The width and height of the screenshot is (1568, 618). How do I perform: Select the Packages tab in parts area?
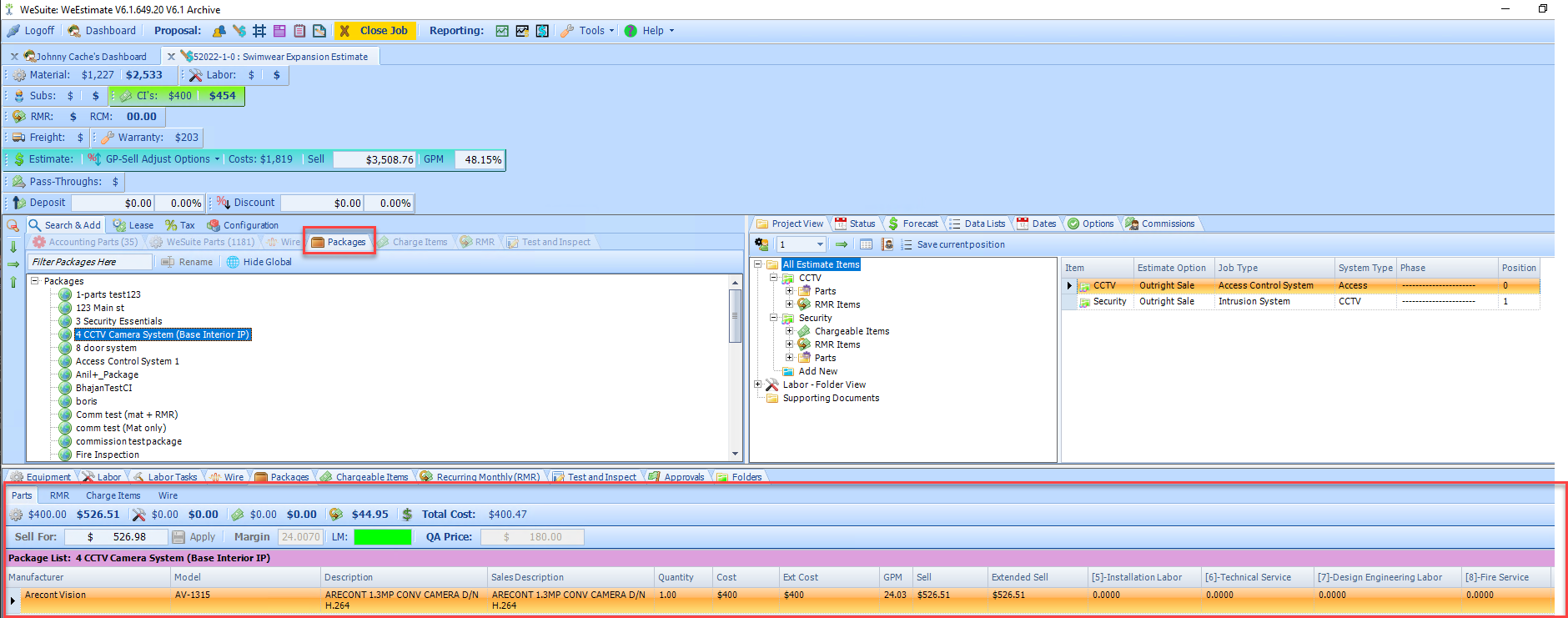(x=339, y=242)
